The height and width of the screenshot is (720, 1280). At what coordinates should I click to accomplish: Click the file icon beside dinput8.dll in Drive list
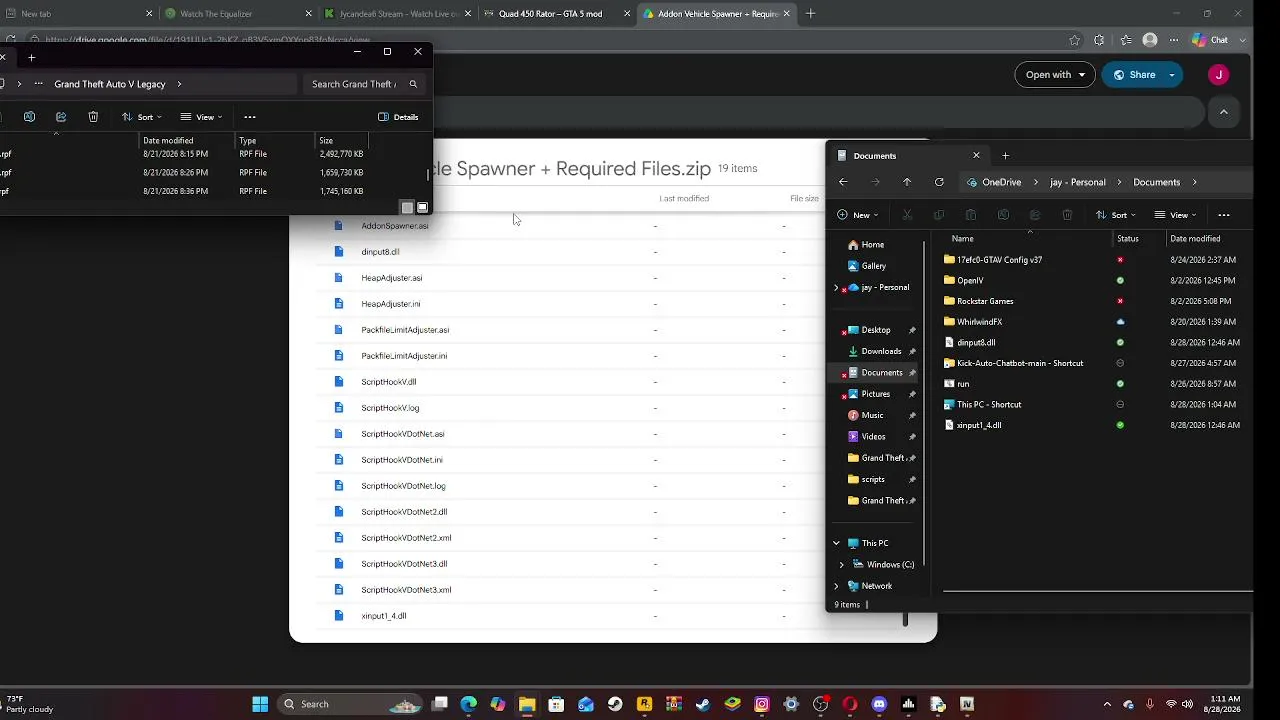(x=339, y=252)
